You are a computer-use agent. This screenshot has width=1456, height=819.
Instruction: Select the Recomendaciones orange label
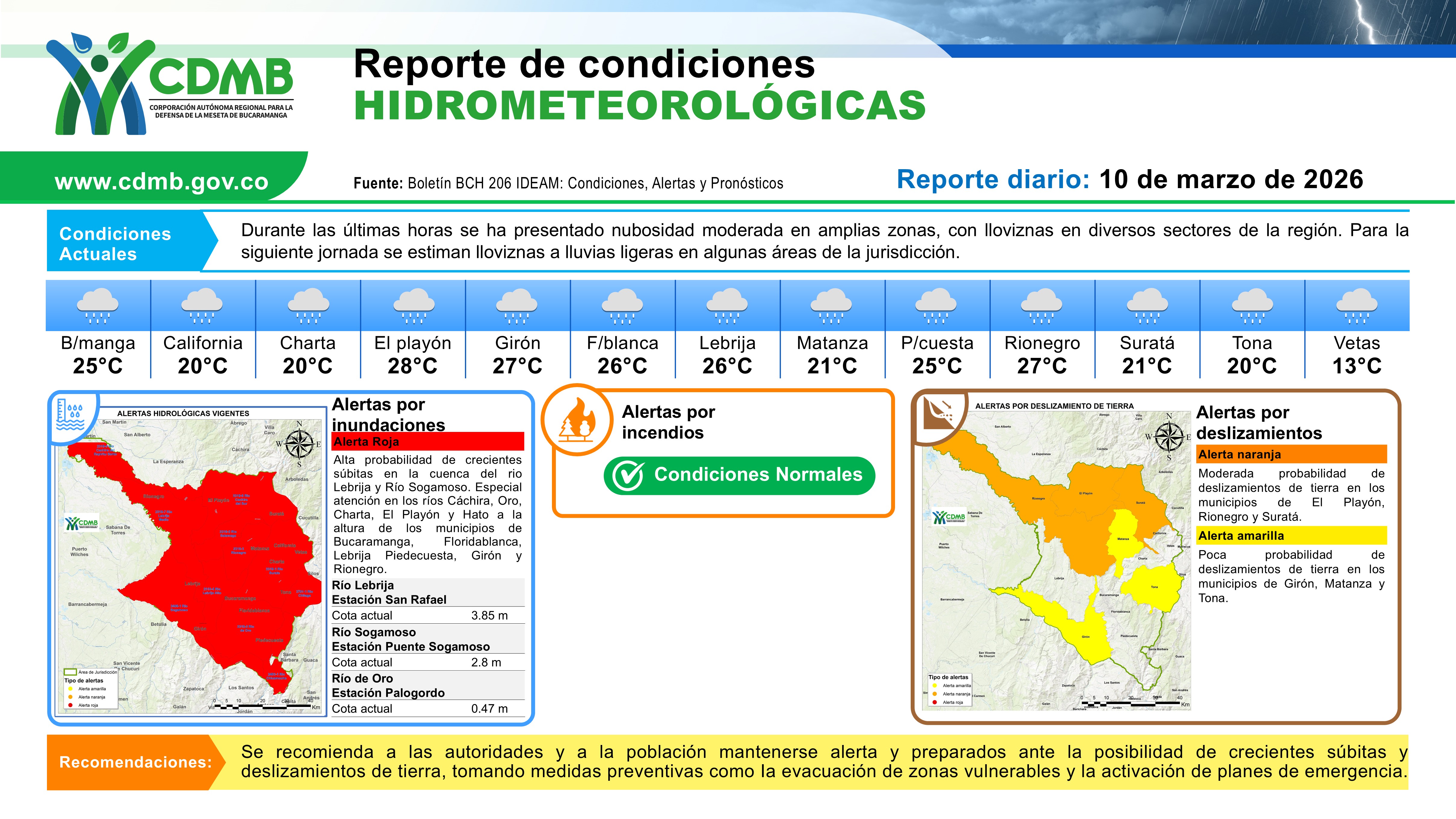click(135, 762)
